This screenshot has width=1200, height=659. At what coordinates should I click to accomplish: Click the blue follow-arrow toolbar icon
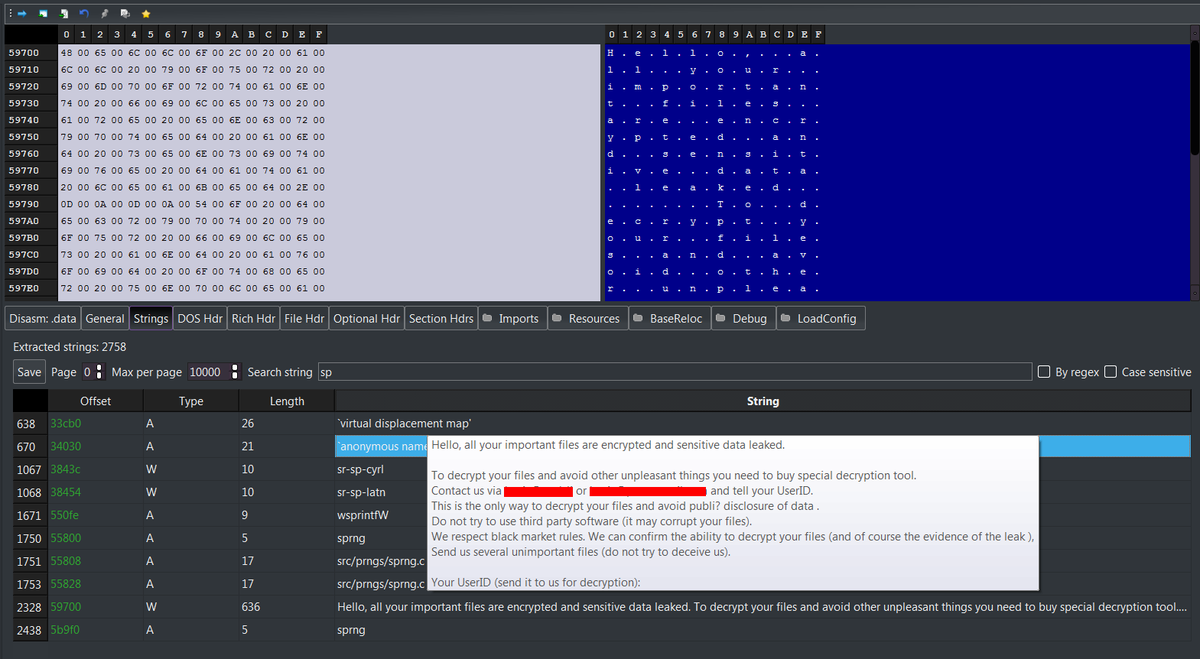[22, 13]
